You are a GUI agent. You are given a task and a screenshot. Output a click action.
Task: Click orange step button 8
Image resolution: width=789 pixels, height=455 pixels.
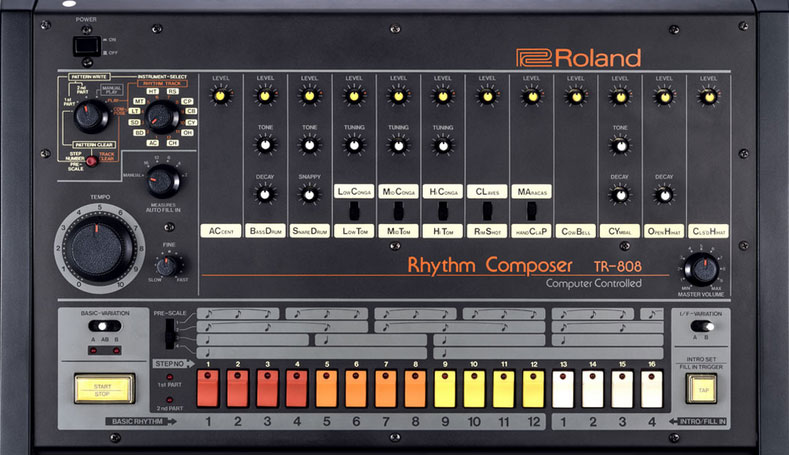[416, 389]
